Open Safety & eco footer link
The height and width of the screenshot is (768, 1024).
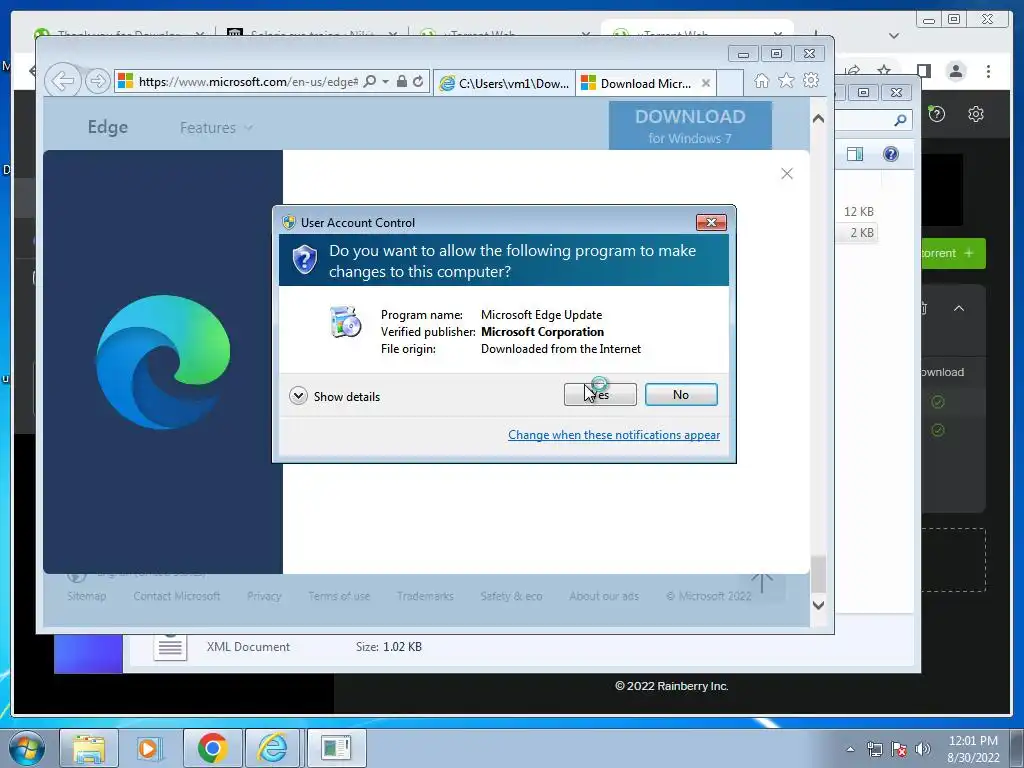pyautogui.click(x=511, y=596)
